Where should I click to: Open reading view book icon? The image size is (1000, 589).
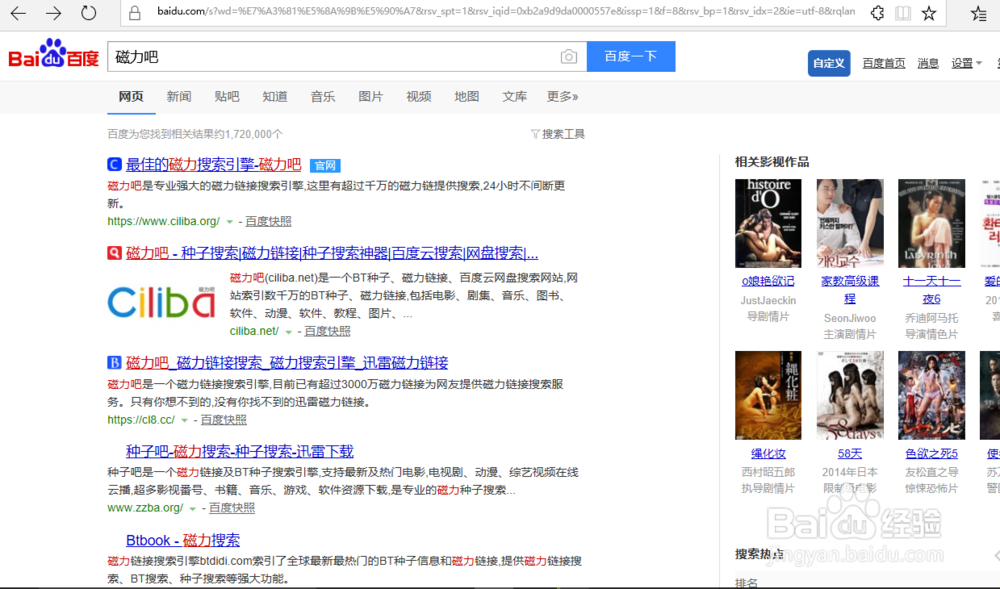(903, 13)
